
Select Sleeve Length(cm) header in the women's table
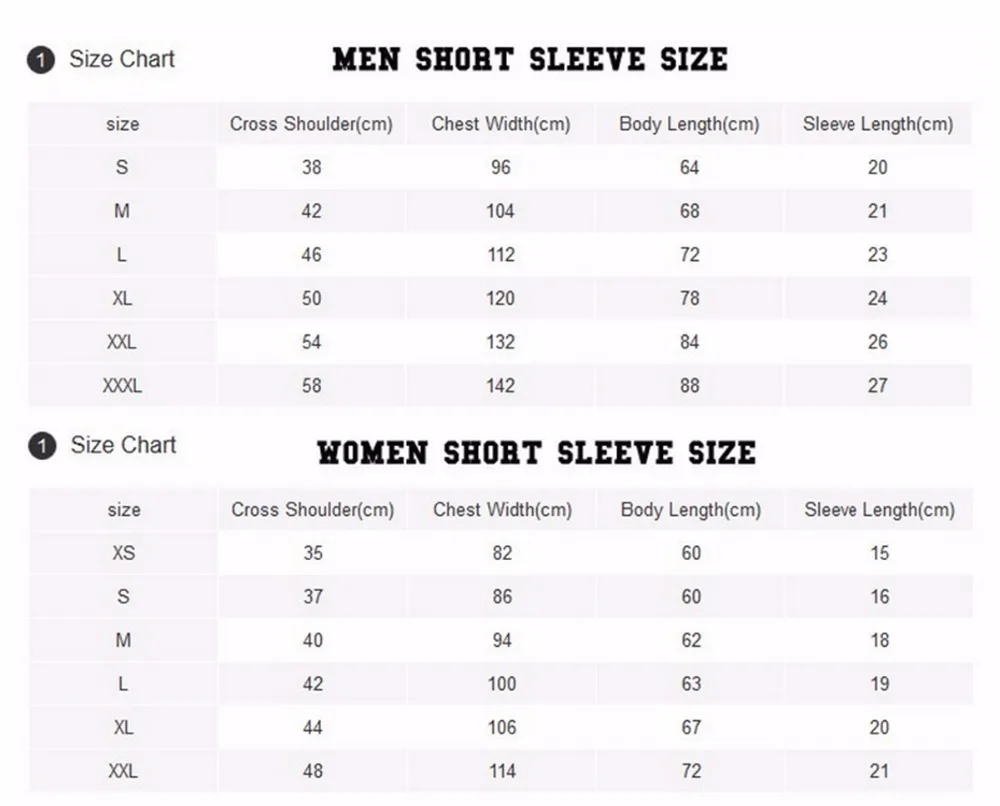(879, 510)
